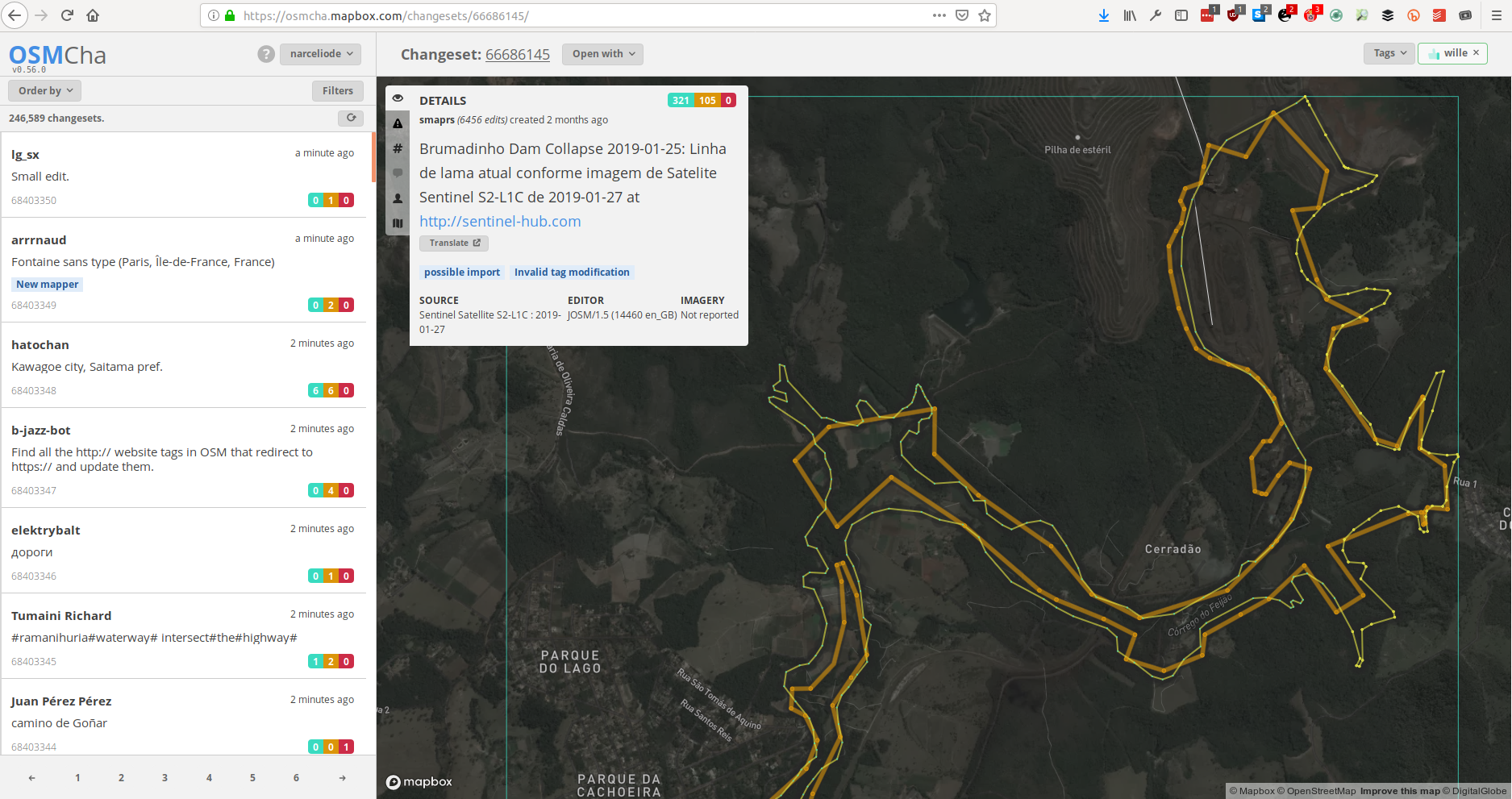Click the browser Back arrow
Image resolution: width=1512 pixels, height=799 pixels.
click(x=15, y=15)
